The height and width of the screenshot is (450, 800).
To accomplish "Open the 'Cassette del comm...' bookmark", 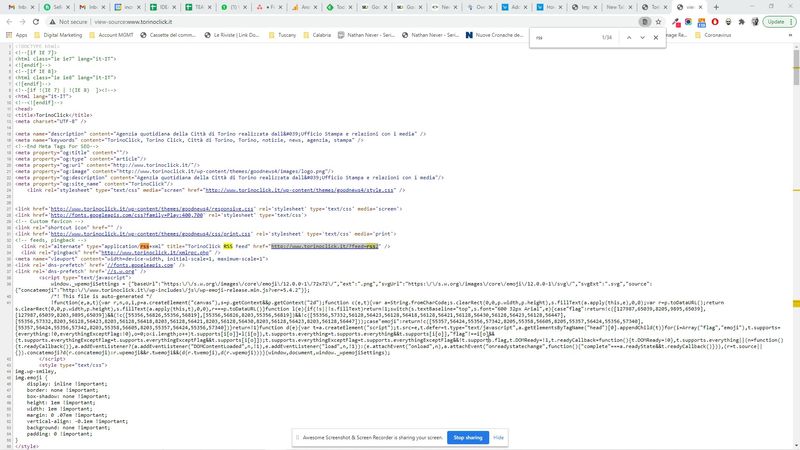I will (168, 35).
